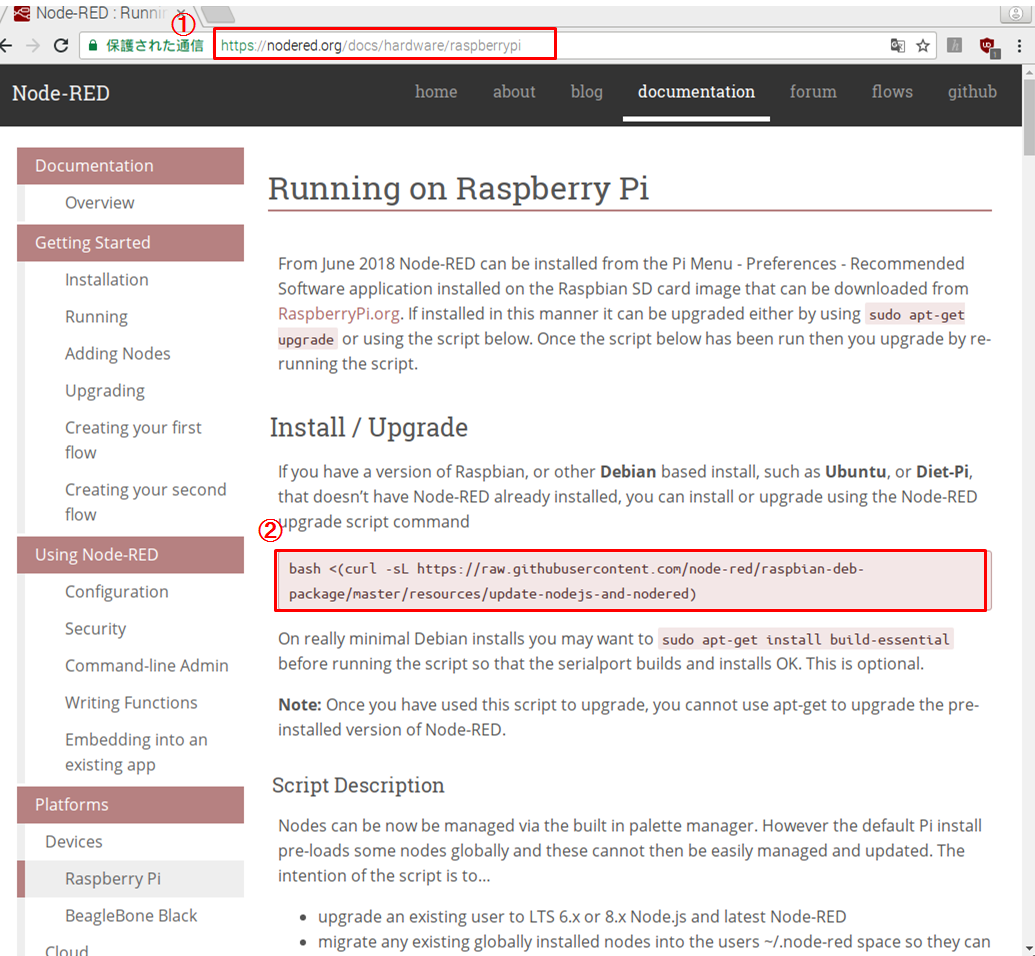
Task: Open Embedding into an existing app
Action: [136, 752]
